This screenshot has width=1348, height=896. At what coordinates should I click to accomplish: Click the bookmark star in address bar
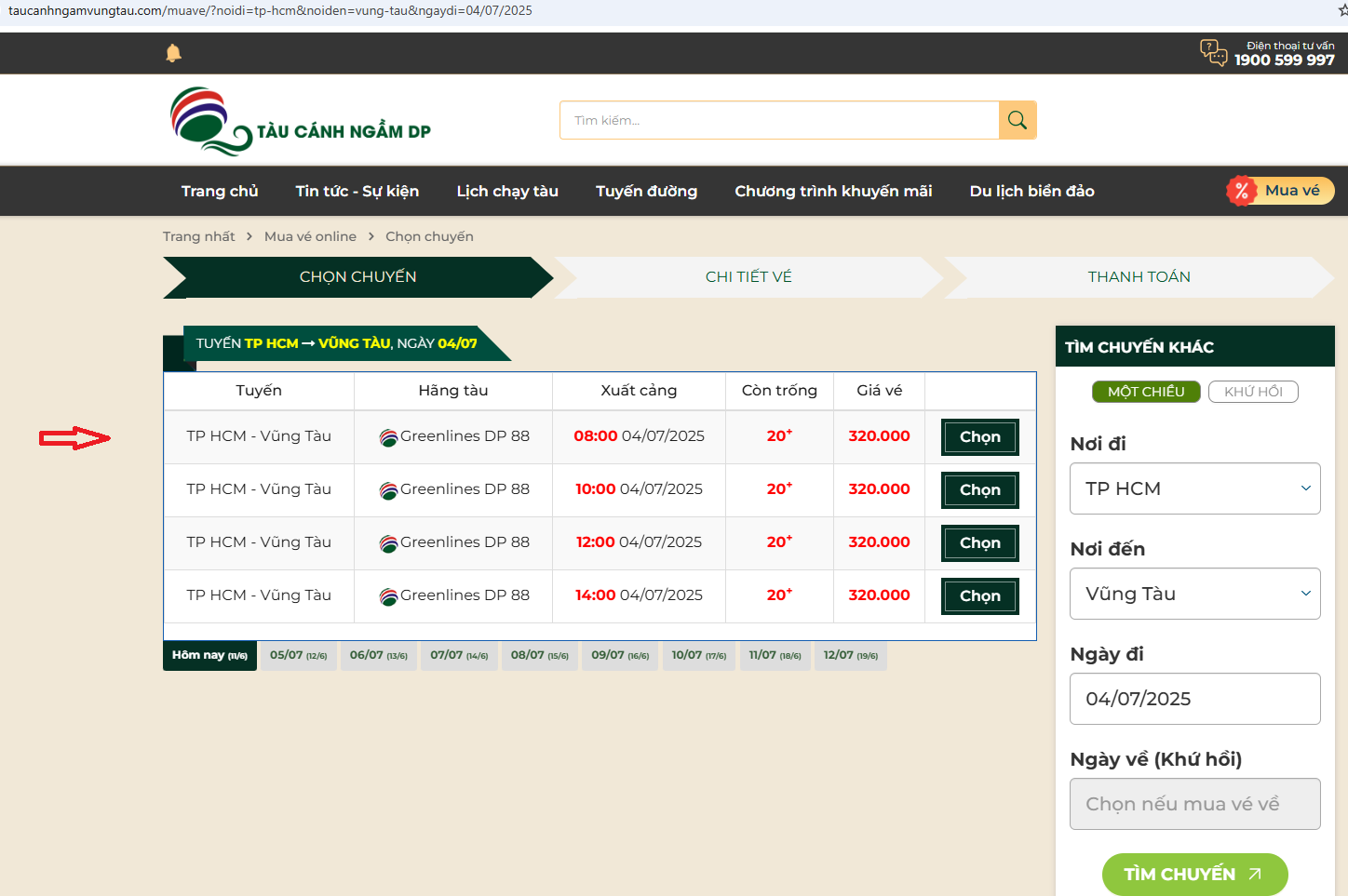pyautogui.click(x=1342, y=11)
